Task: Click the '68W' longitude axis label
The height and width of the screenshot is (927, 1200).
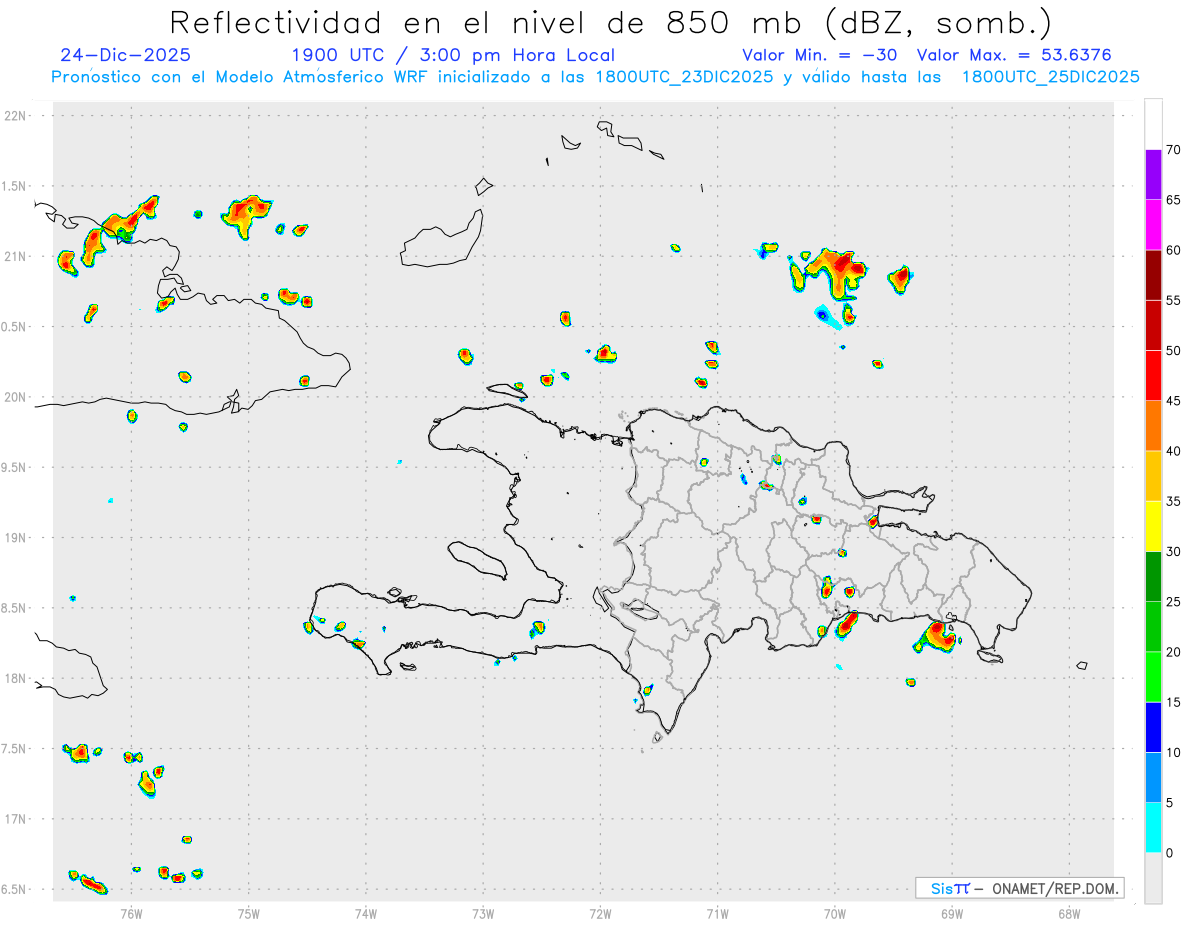Action: pyautogui.click(x=1069, y=913)
